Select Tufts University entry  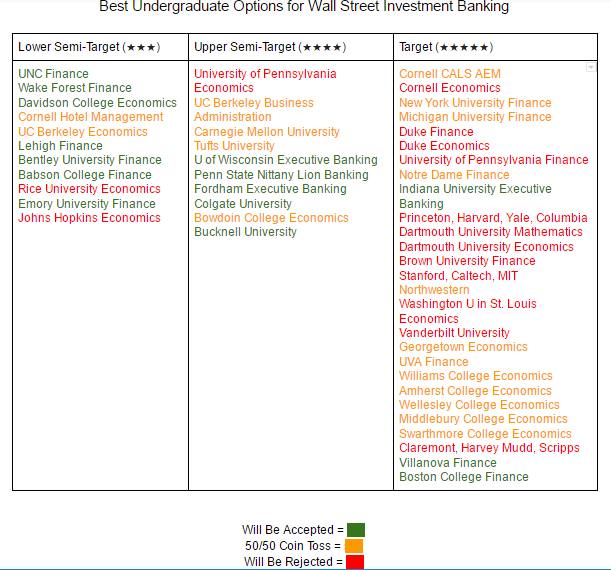coord(234,146)
